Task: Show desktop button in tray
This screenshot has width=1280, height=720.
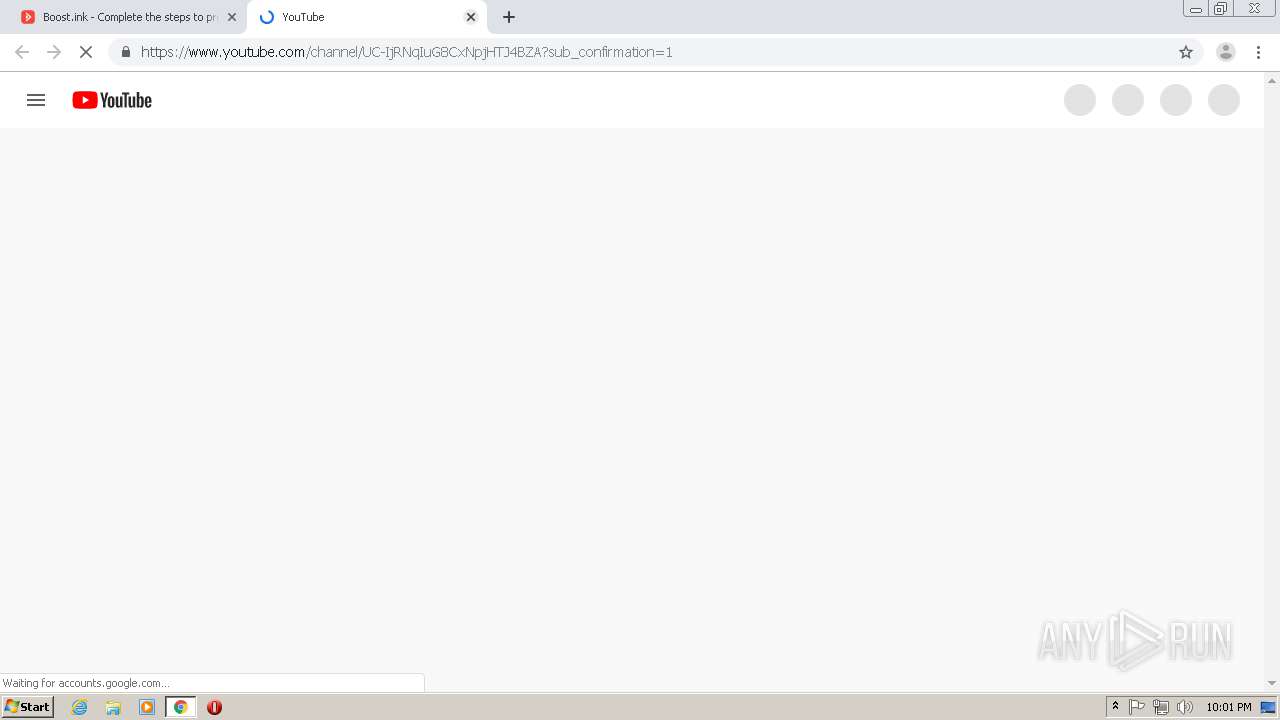Action: click(1268, 707)
